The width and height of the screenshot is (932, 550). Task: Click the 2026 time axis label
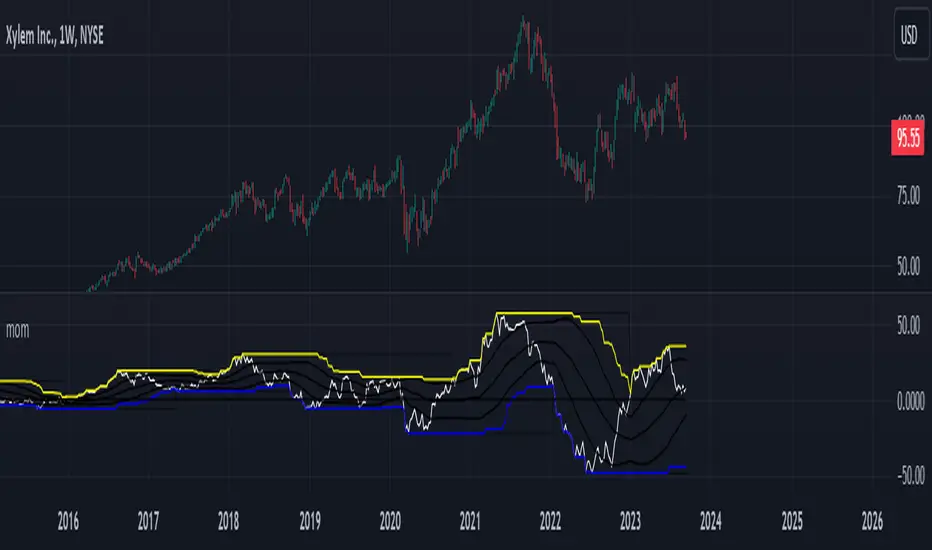(872, 521)
